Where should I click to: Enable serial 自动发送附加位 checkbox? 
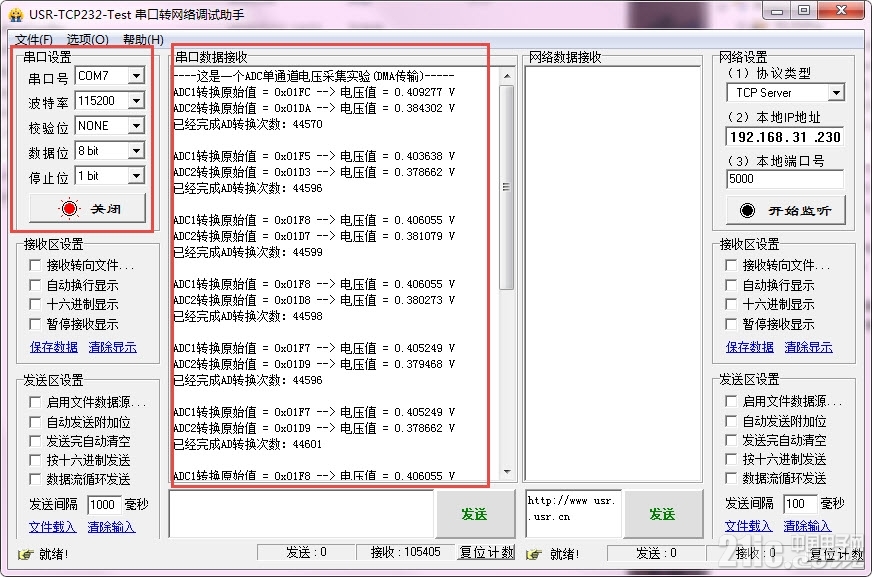pyautogui.click(x=35, y=422)
